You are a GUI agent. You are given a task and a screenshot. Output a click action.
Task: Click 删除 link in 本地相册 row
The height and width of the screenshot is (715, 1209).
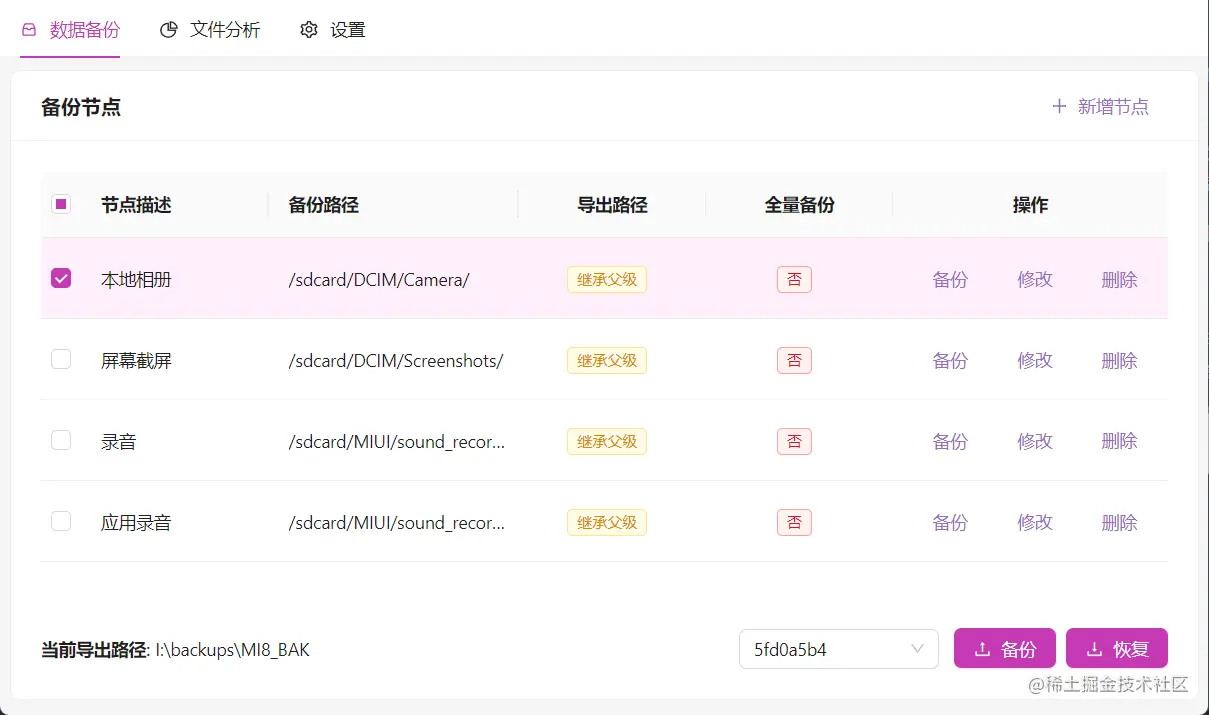coord(1119,279)
